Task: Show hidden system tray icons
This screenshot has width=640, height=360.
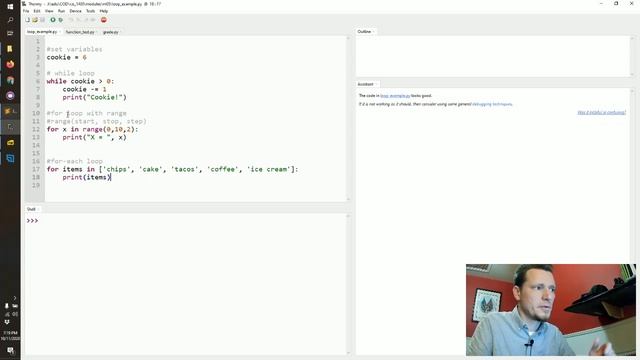Action: click(x=15, y=298)
